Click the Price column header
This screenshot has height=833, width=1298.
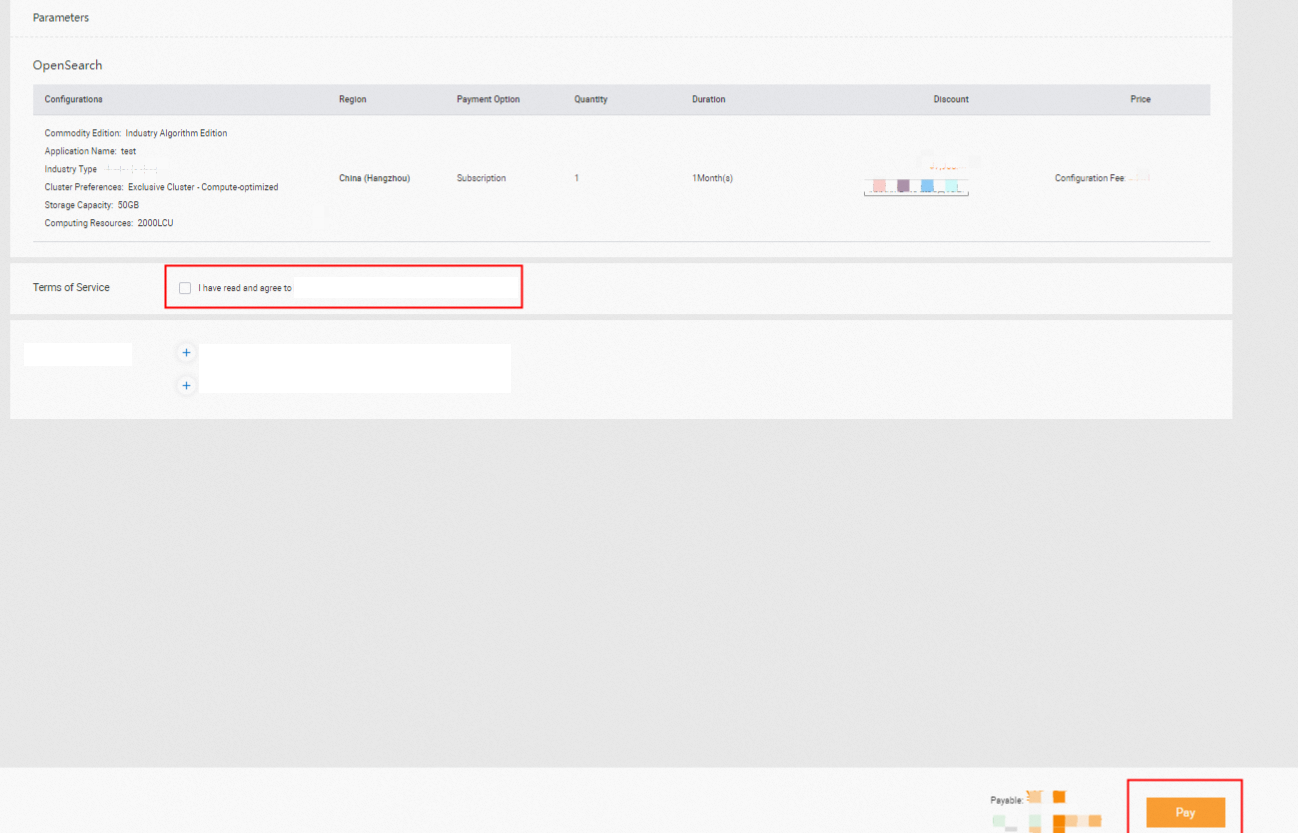[1140, 99]
